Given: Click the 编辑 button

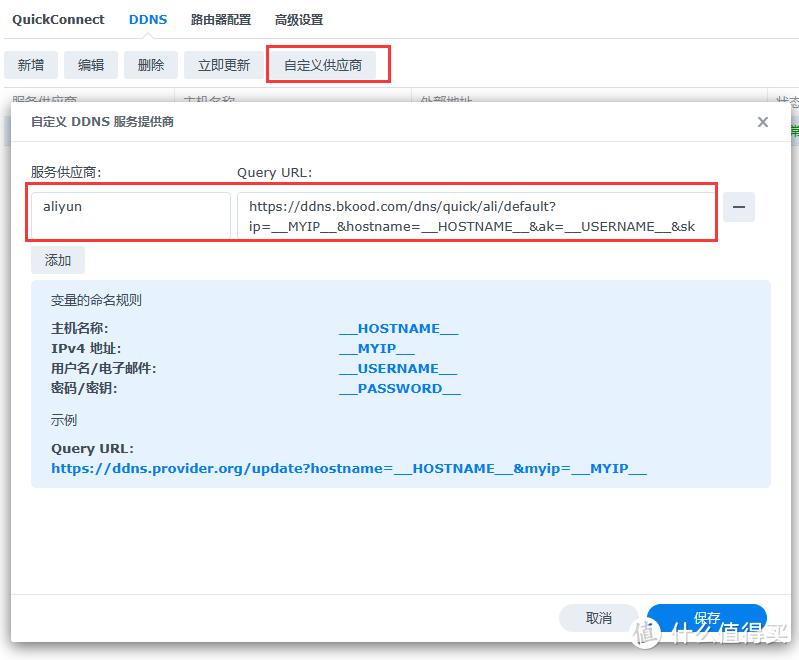Looking at the screenshot, I should coord(91,65).
